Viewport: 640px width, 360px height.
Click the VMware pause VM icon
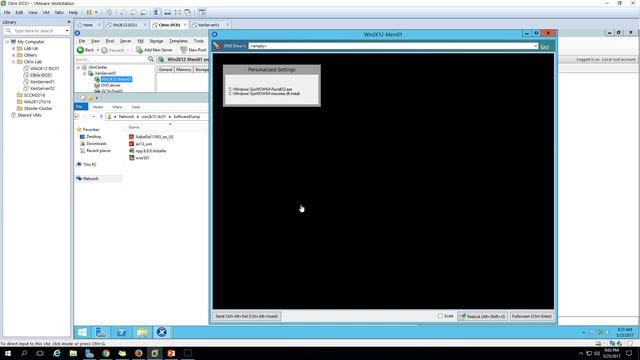(x=89, y=12)
